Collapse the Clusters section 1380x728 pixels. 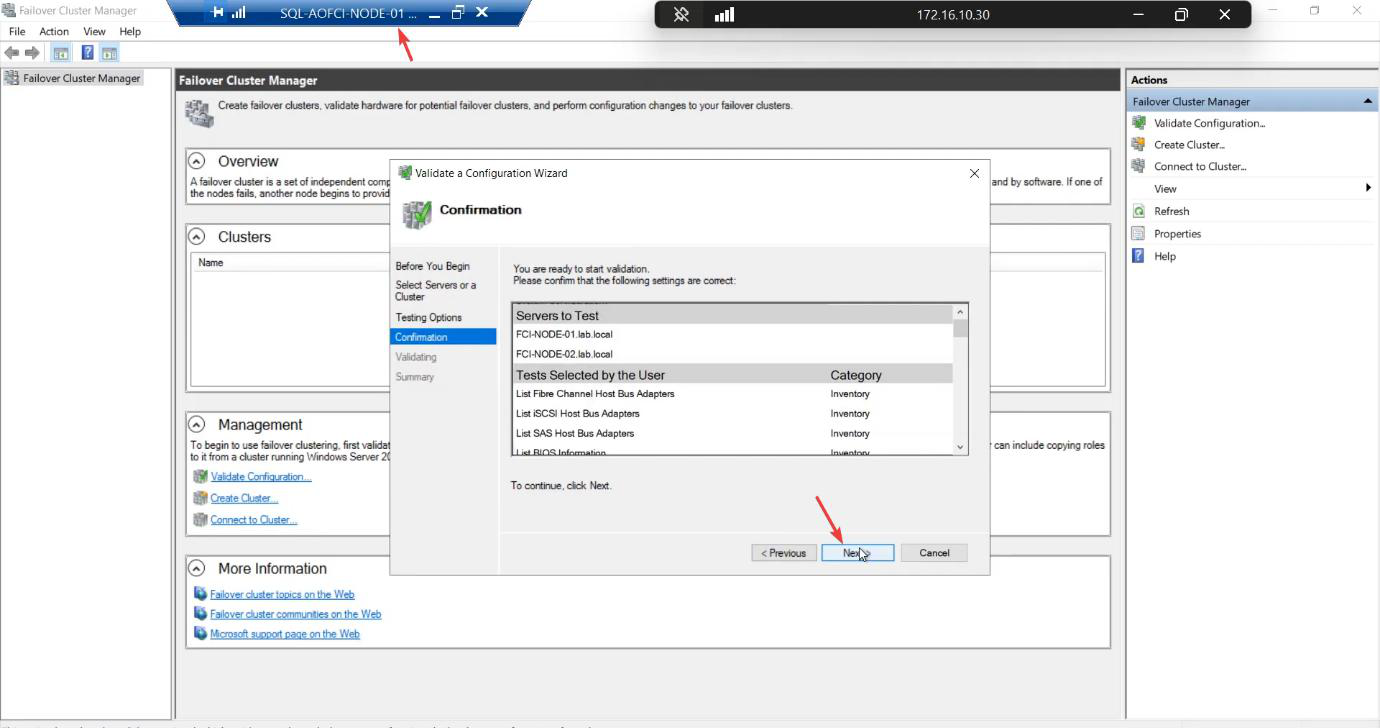(197, 237)
